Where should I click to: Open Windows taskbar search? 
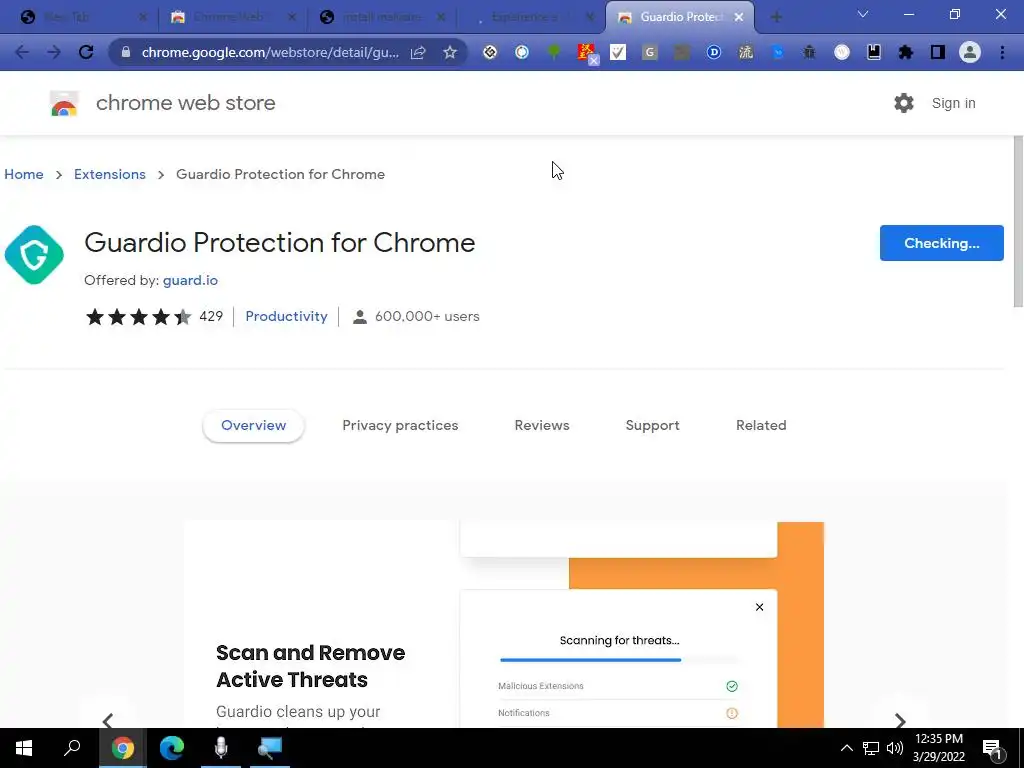72,748
